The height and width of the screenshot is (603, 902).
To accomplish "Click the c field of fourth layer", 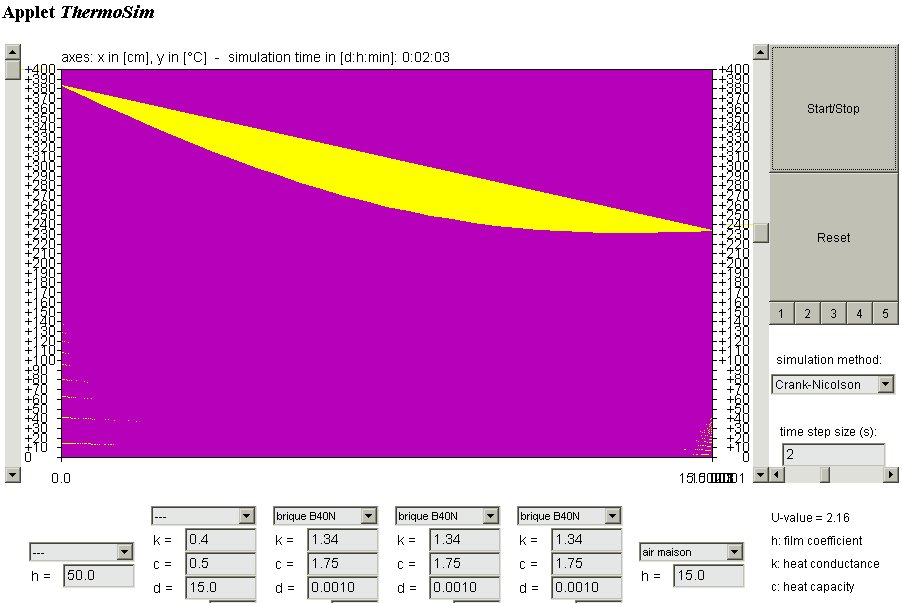I will pos(586,563).
